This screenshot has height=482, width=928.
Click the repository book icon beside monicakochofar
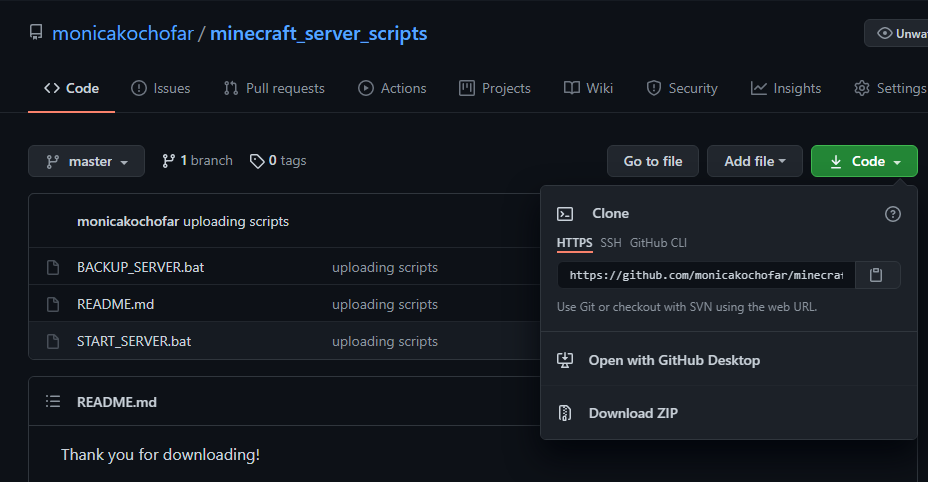click(36, 33)
